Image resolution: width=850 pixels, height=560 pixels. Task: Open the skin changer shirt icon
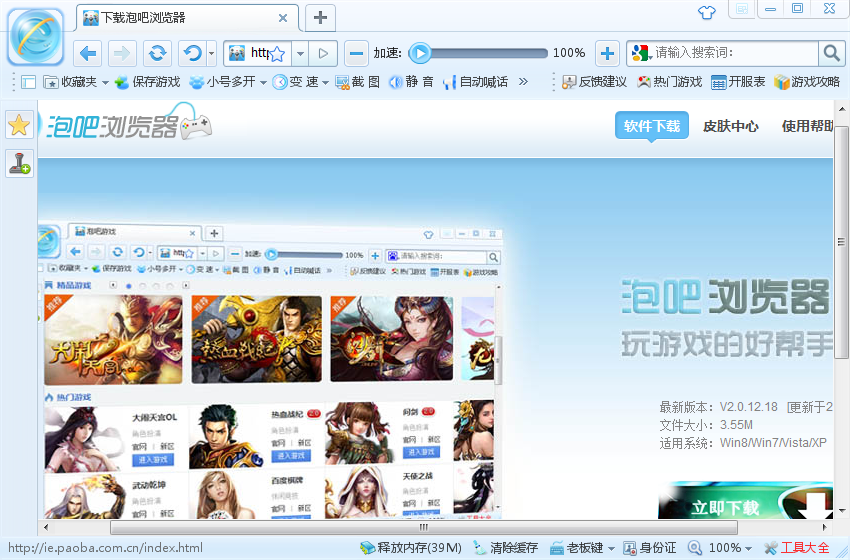[706, 12]
